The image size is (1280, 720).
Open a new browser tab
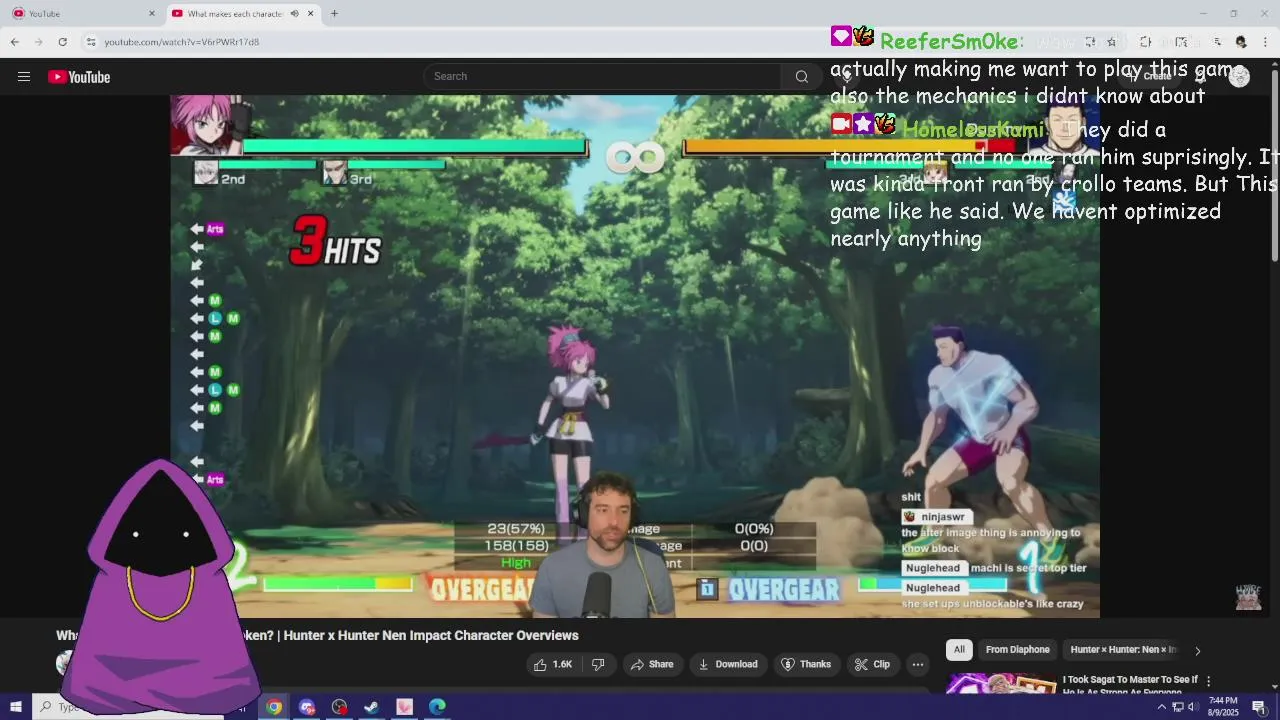pyautogui.click(x=334, y=13)
